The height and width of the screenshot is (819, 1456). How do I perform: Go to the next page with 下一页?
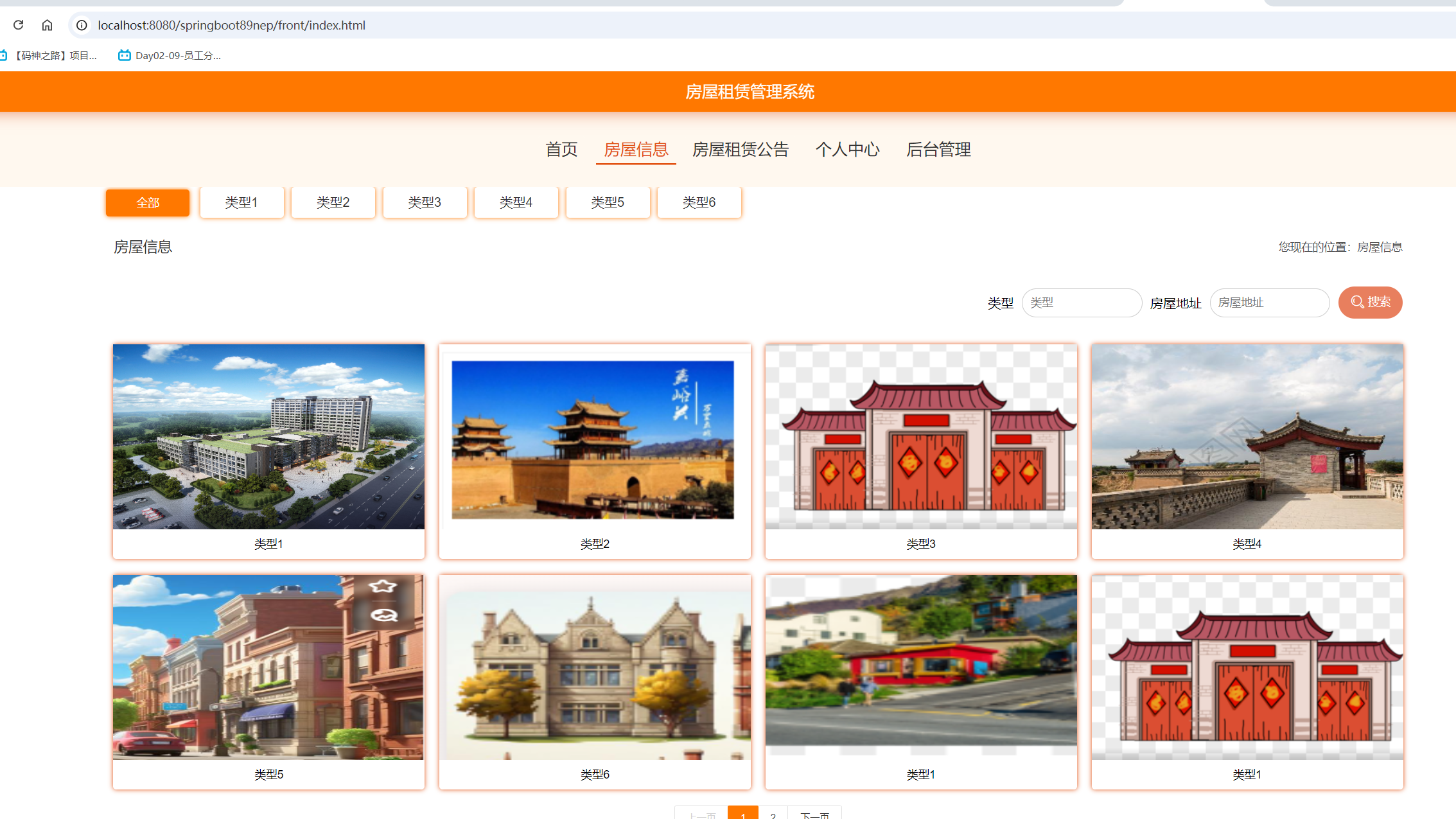click(x=816, y=813)
